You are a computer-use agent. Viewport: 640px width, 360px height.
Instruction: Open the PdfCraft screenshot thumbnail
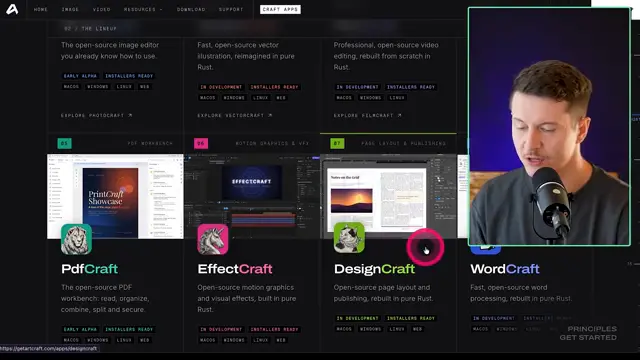pyautogui.click(x=115, y=196)
